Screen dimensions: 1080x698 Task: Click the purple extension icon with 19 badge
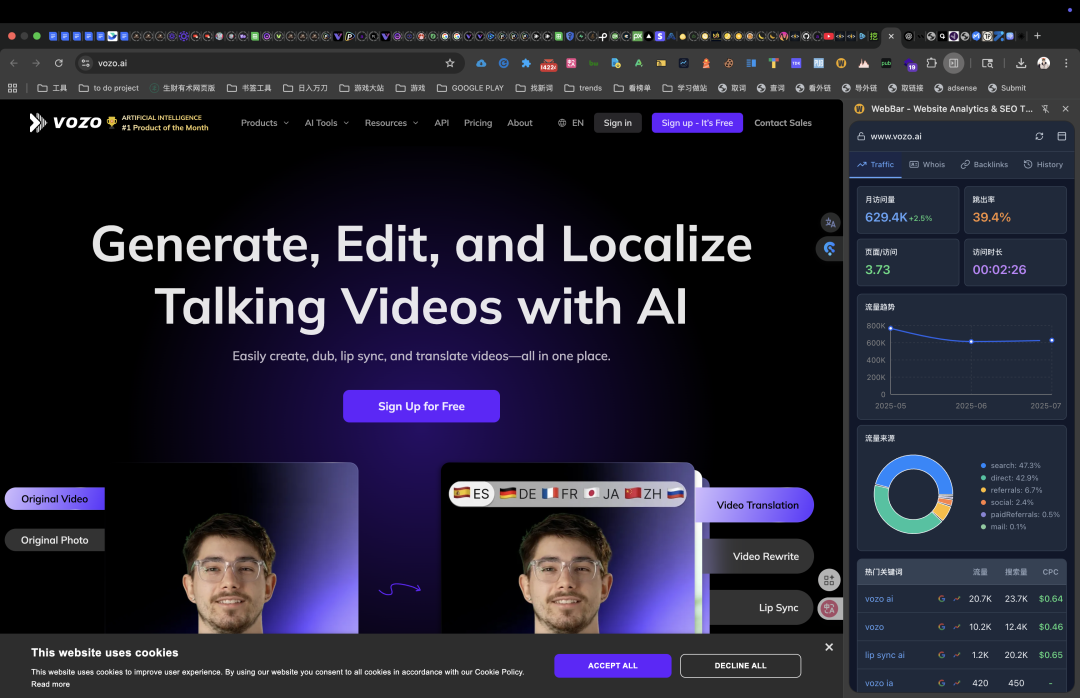[x=909, y=65]
